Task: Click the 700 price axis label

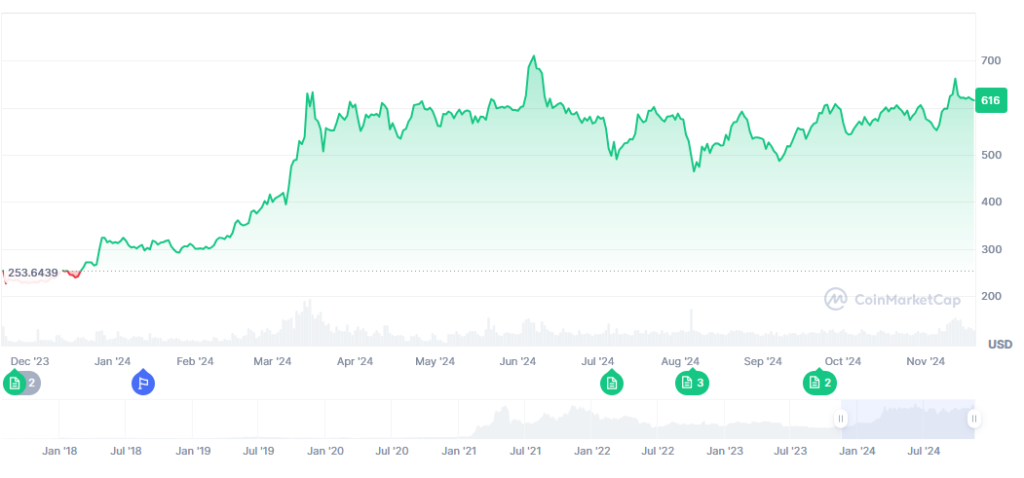Action: pyautogui.click(x=990, y=61)
